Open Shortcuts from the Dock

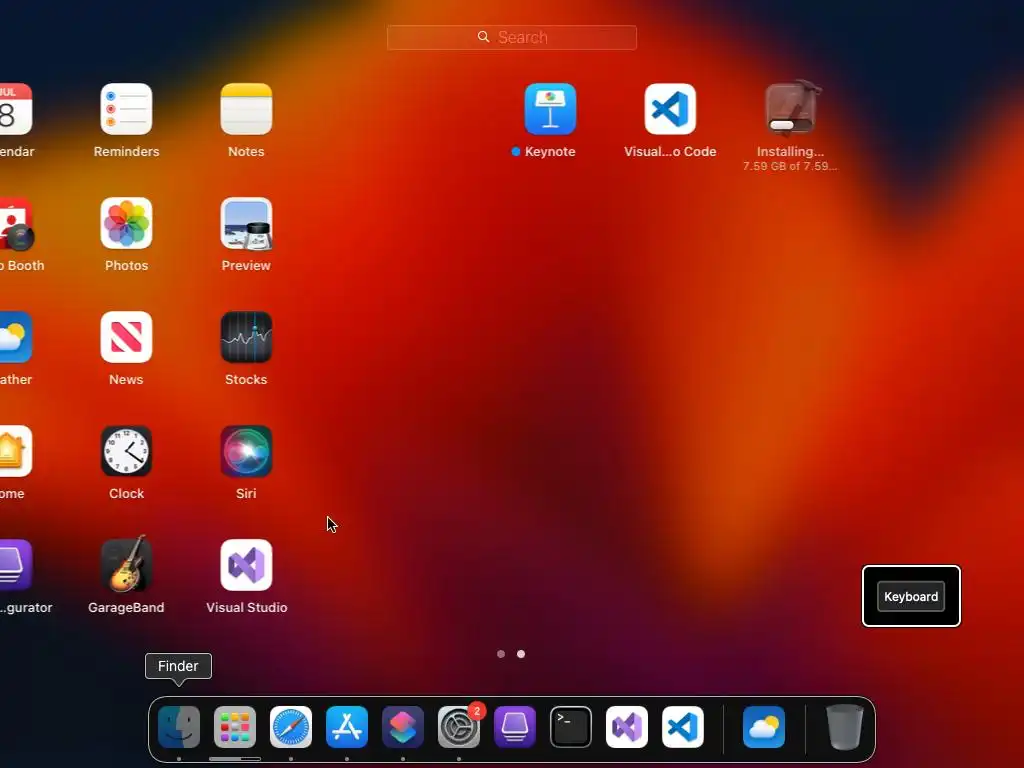403,727
